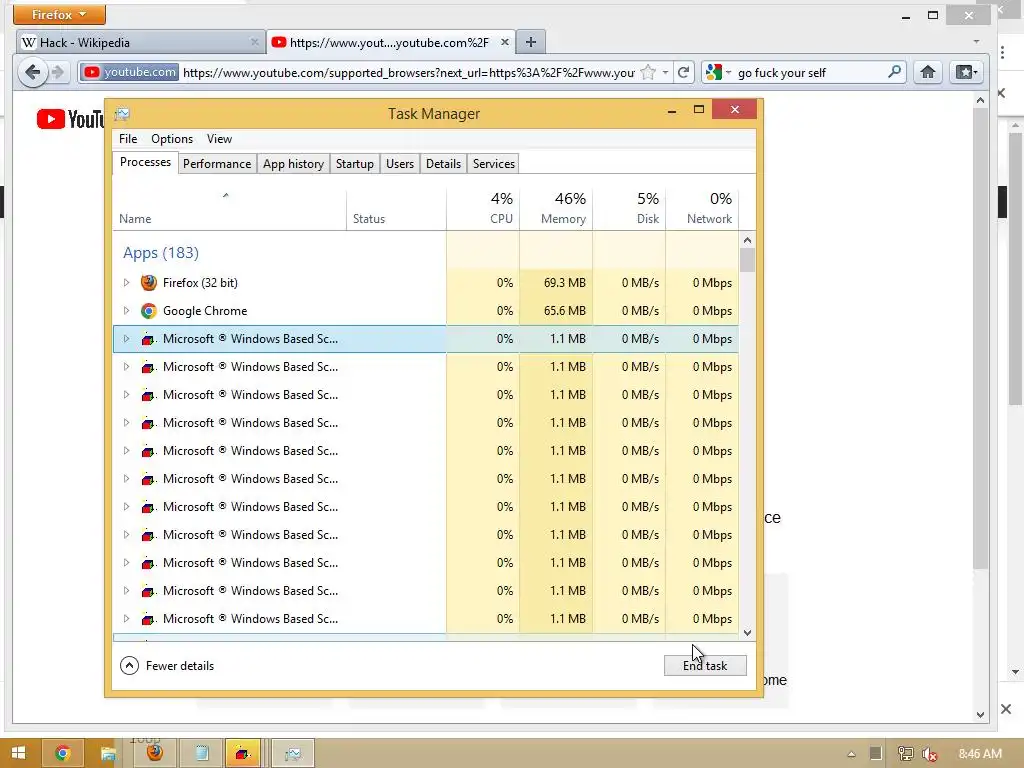The width and height of the screenshot is (1024, 768).
Task: Open the URL history dropdown arrow
Action: tap(665, 72)
